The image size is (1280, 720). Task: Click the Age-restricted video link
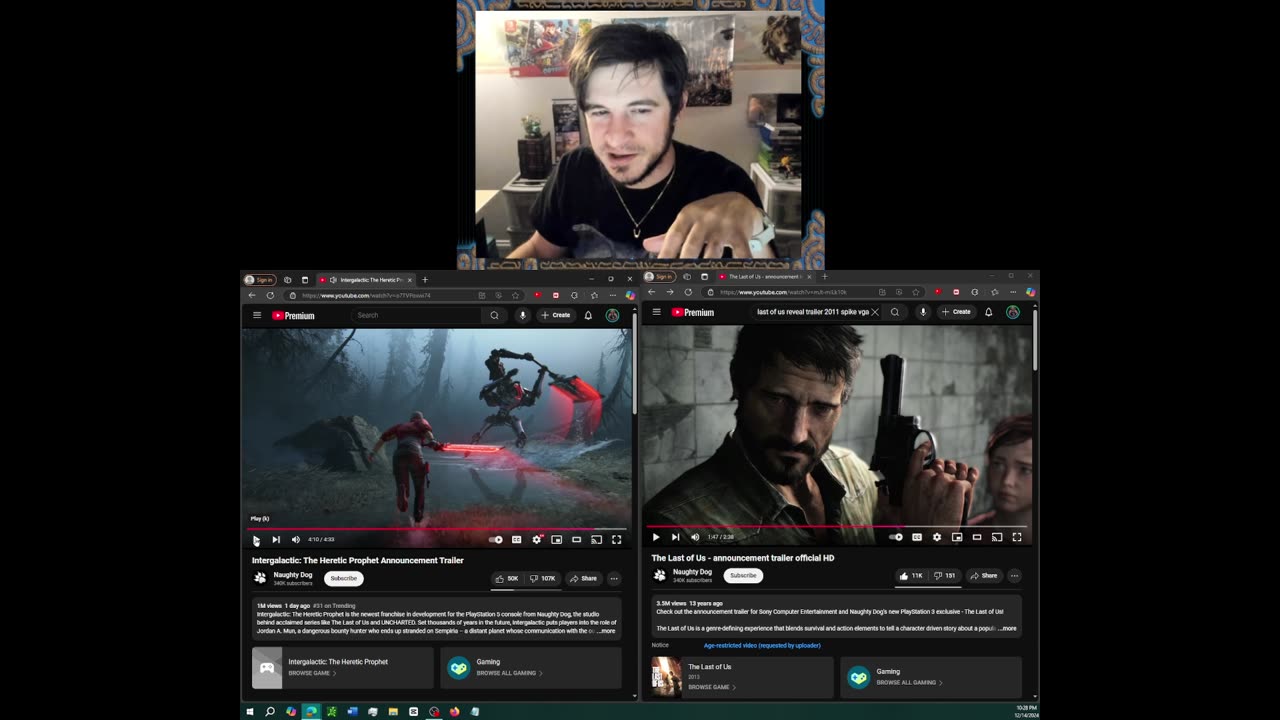tap(762, 646)
